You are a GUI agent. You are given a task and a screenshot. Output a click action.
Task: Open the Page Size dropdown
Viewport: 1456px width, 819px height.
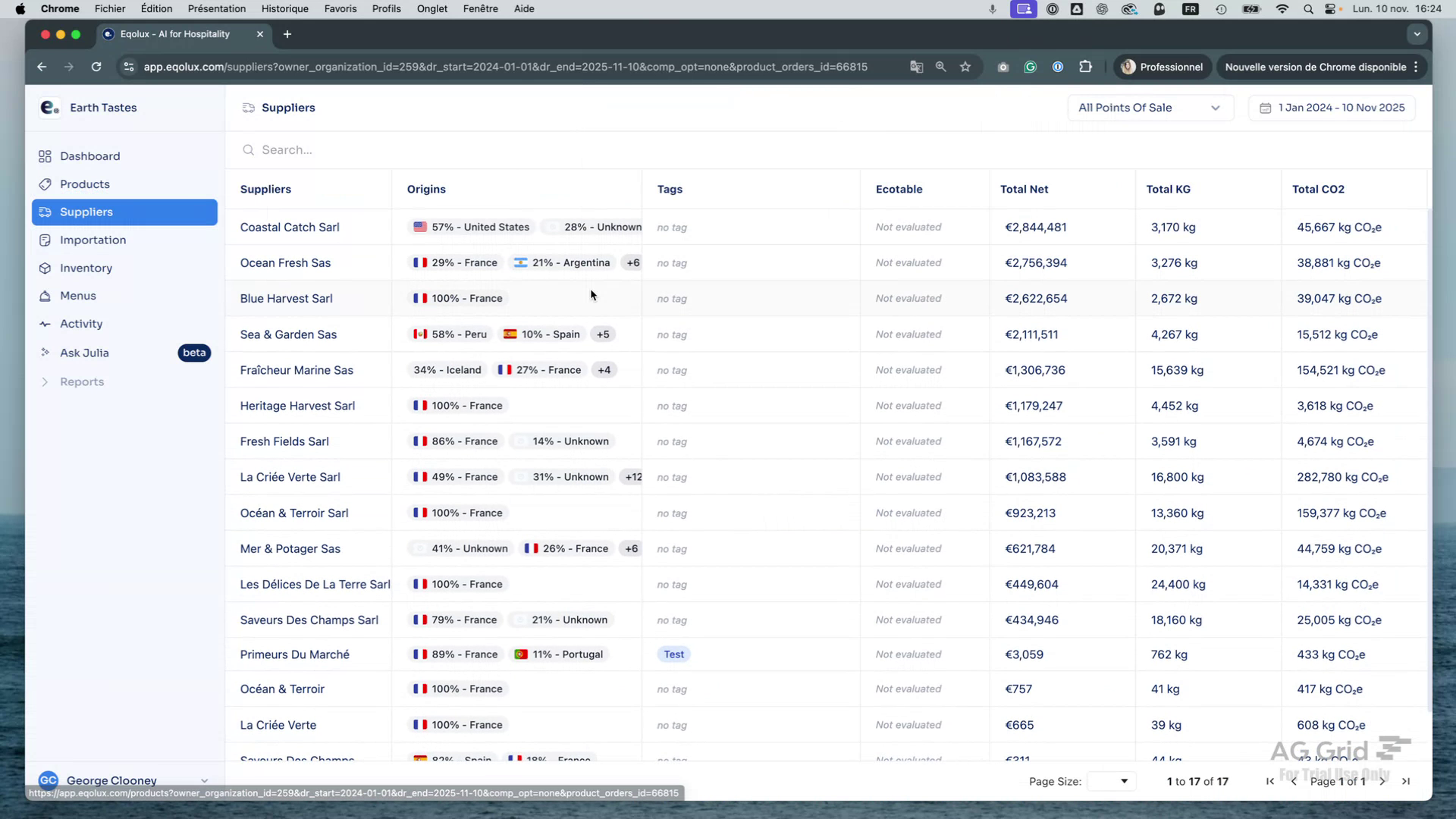click(1110, 781)
